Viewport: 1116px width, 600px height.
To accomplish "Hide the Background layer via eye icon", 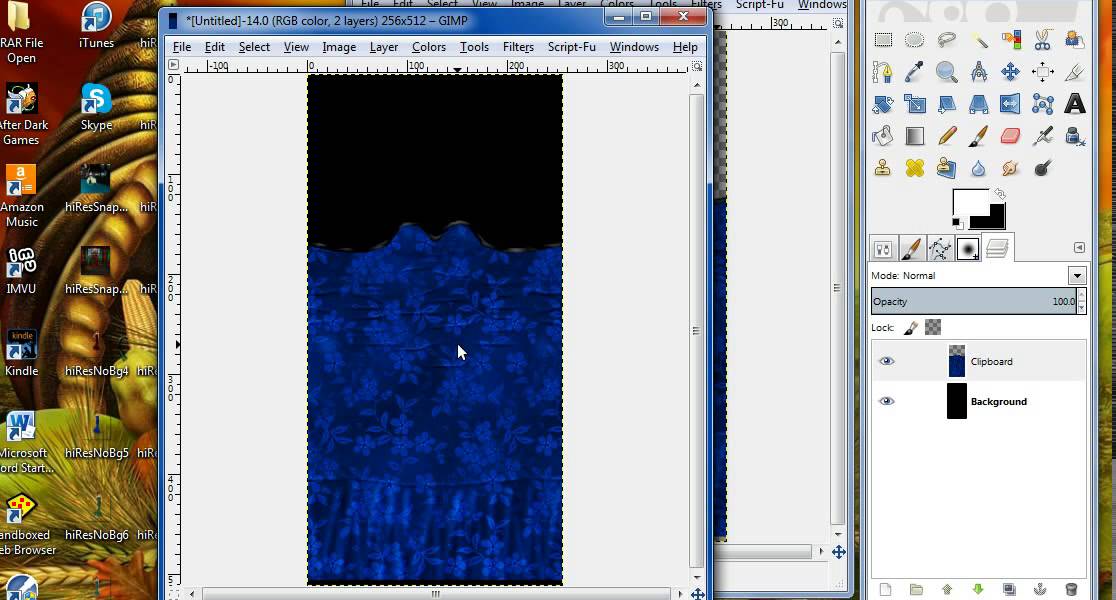I will click(886, 401).
